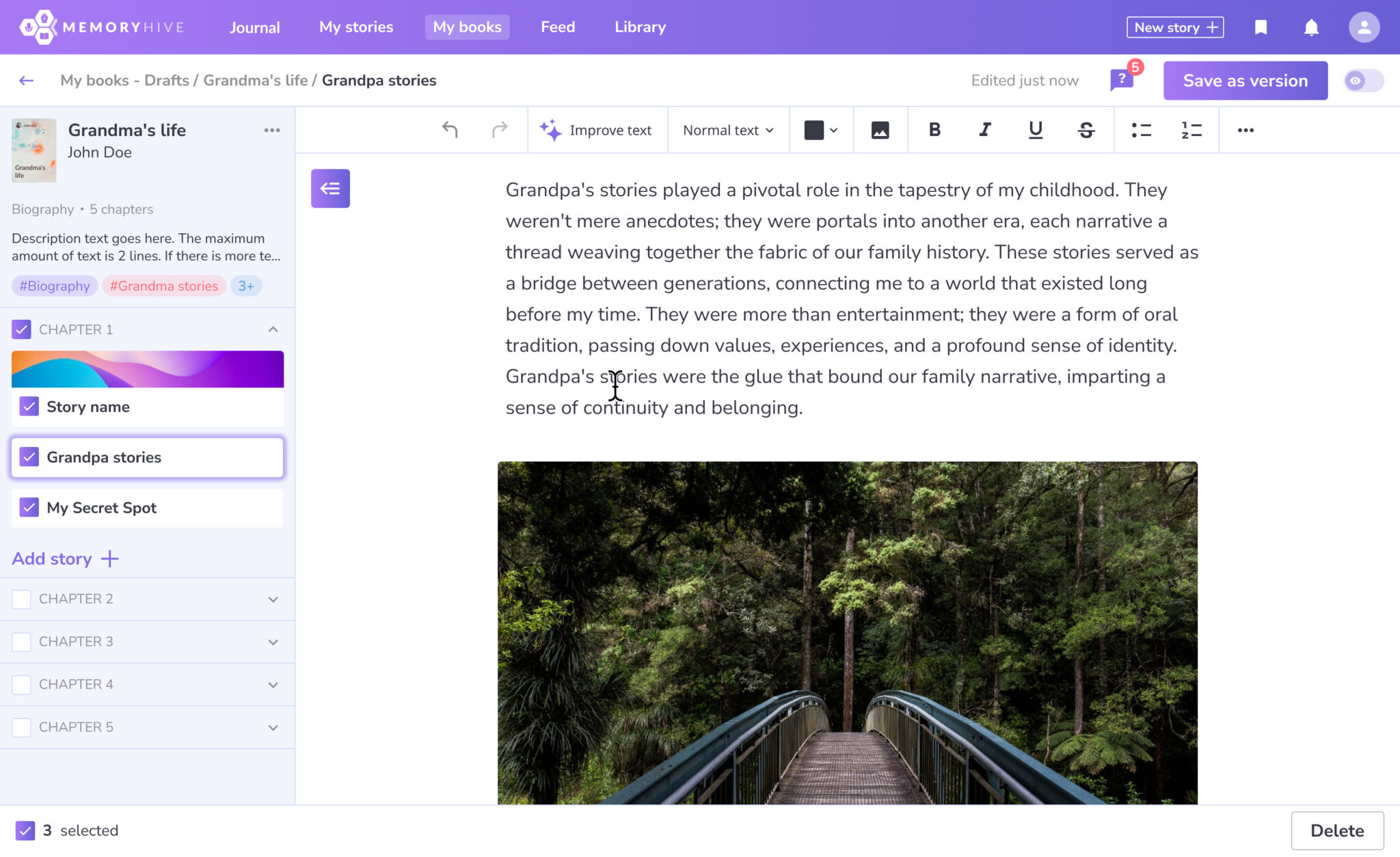
Task: Open the Normal text style dropdown
Action: click(727, 130)
